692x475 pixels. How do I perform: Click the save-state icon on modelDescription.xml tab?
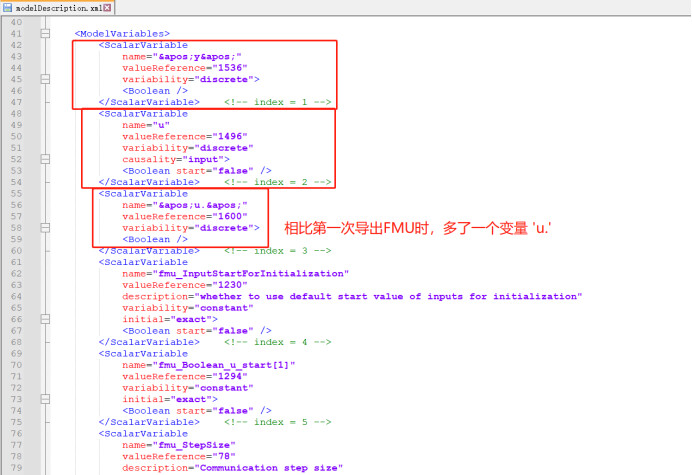tap(8, 8)
